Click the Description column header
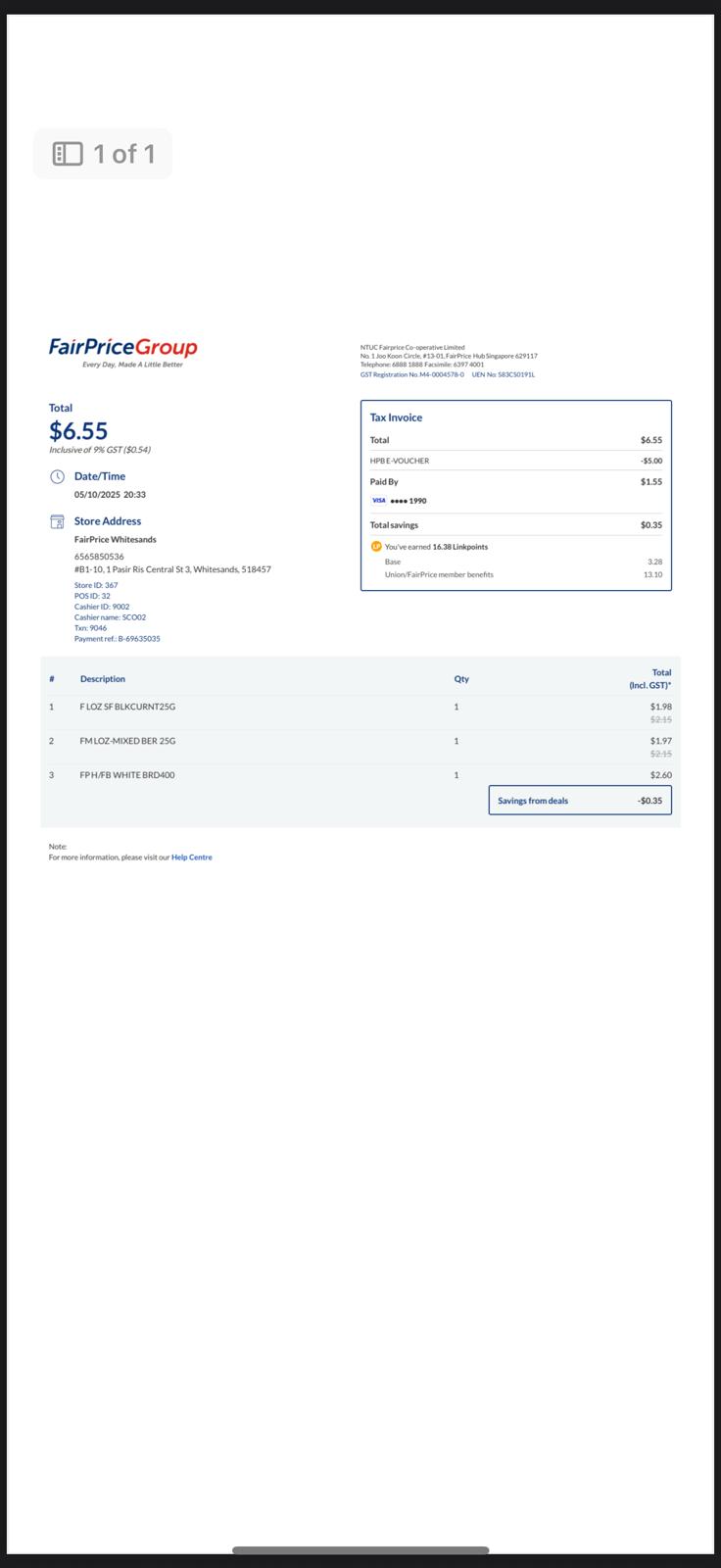The image size is (721, 1568). pyautogui.click(x=103, y=679)
